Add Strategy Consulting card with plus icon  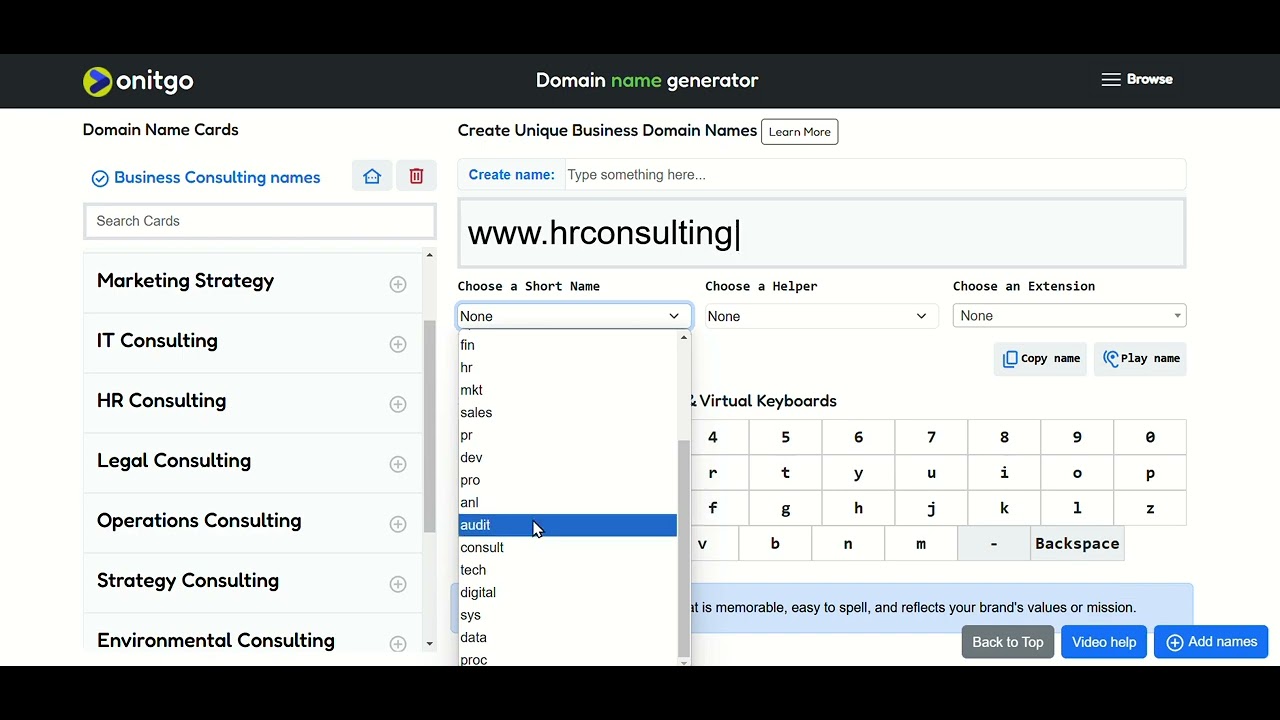(398, 584)
